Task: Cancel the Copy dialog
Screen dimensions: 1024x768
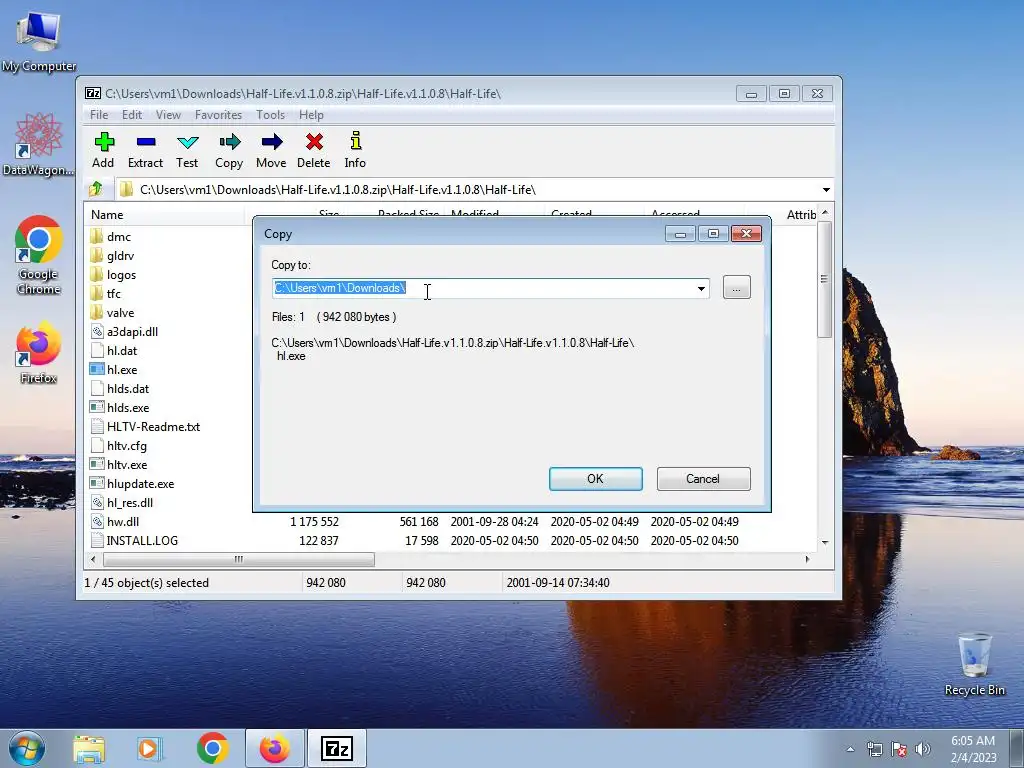Action: pos(703,479)
